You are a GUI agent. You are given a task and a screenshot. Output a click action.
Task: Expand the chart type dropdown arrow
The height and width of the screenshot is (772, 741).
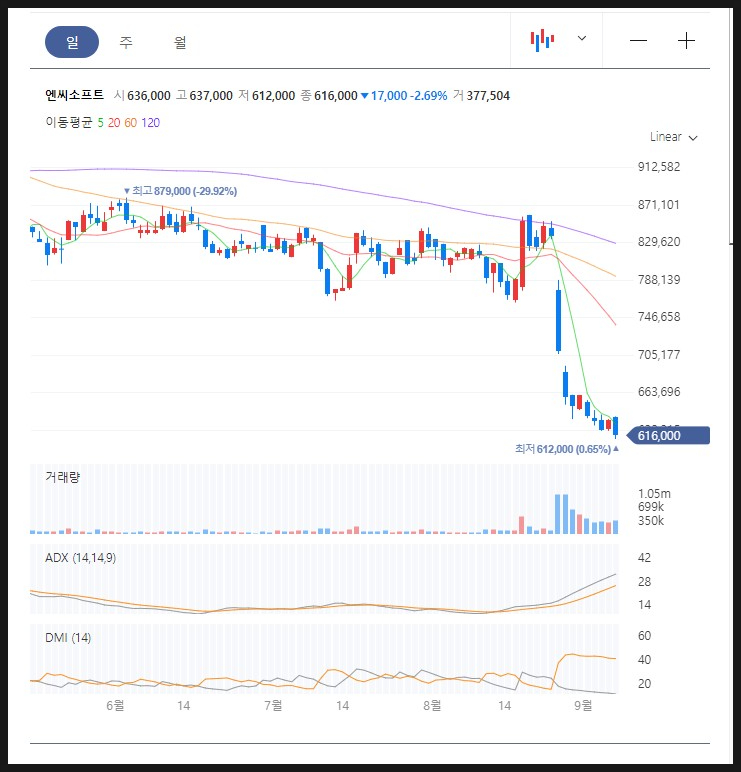pyautogui.click(x=582, y=38)
